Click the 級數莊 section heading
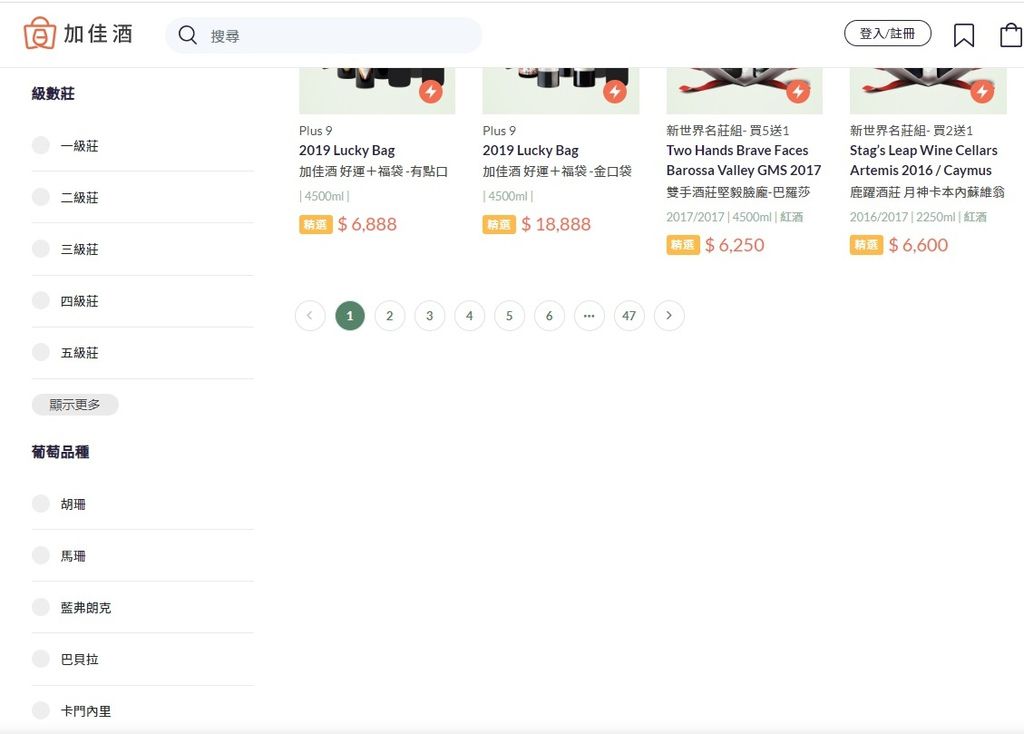Image resolution: width=1024 pixels, height=734 pixels. tap(53, 93)
